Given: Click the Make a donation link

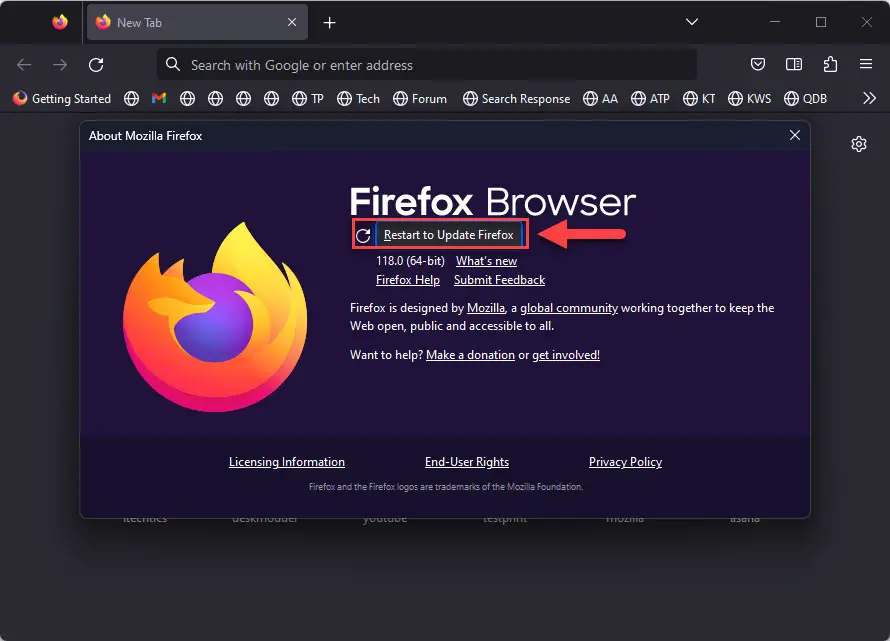Looking at the screenshot, I should click(471, 355).
